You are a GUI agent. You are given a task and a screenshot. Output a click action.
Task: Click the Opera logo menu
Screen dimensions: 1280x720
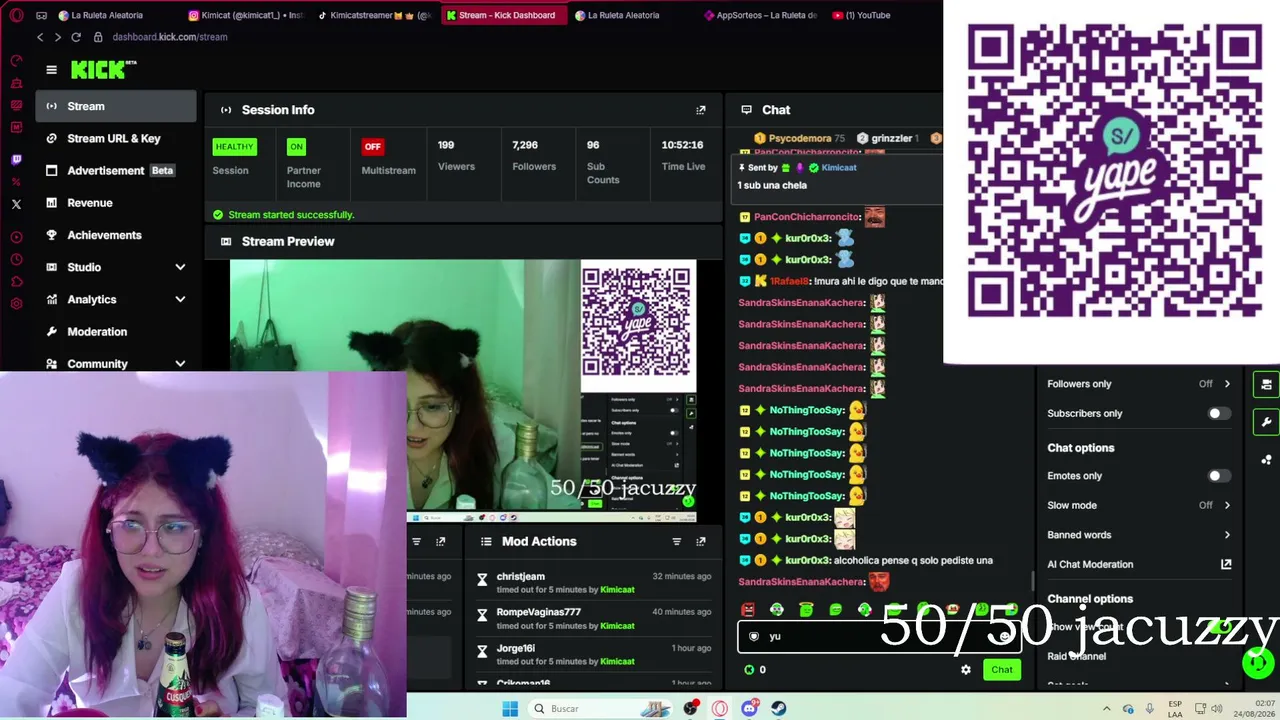[x=16, y=15]
